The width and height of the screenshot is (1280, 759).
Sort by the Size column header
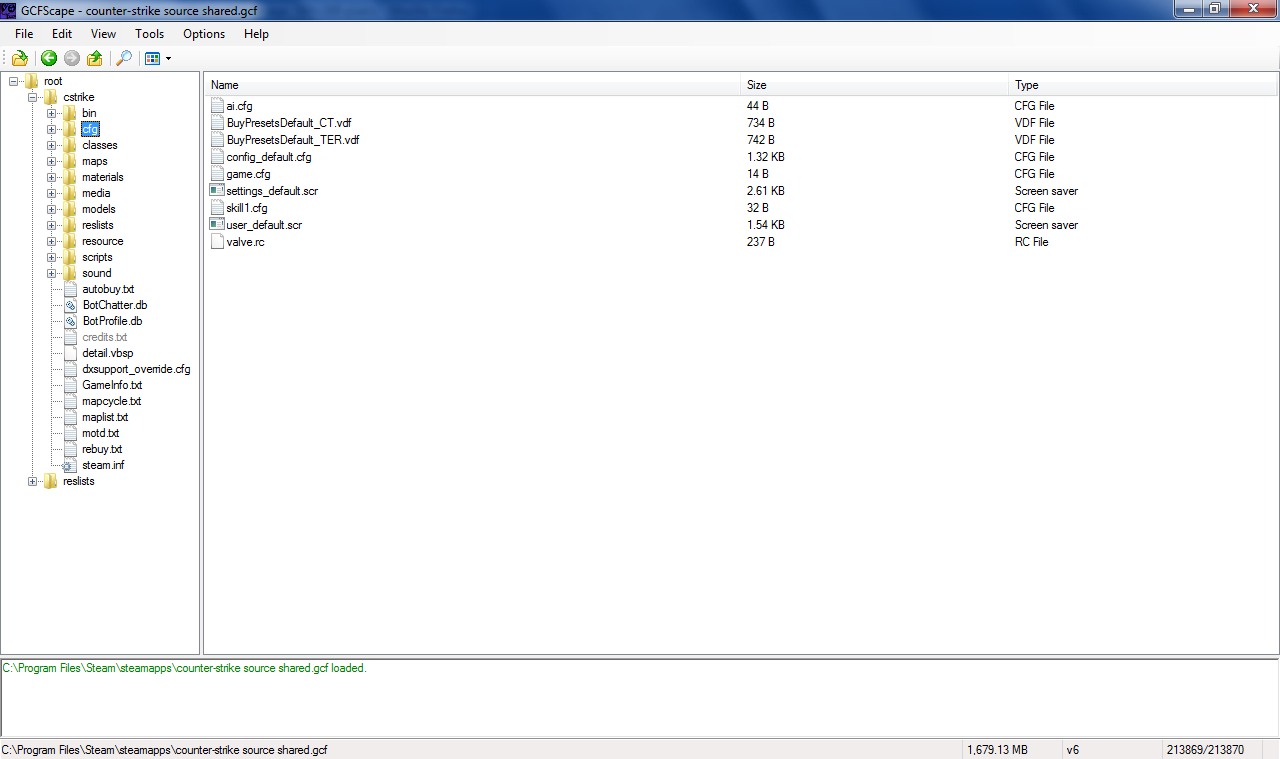[x=876, y=85]
